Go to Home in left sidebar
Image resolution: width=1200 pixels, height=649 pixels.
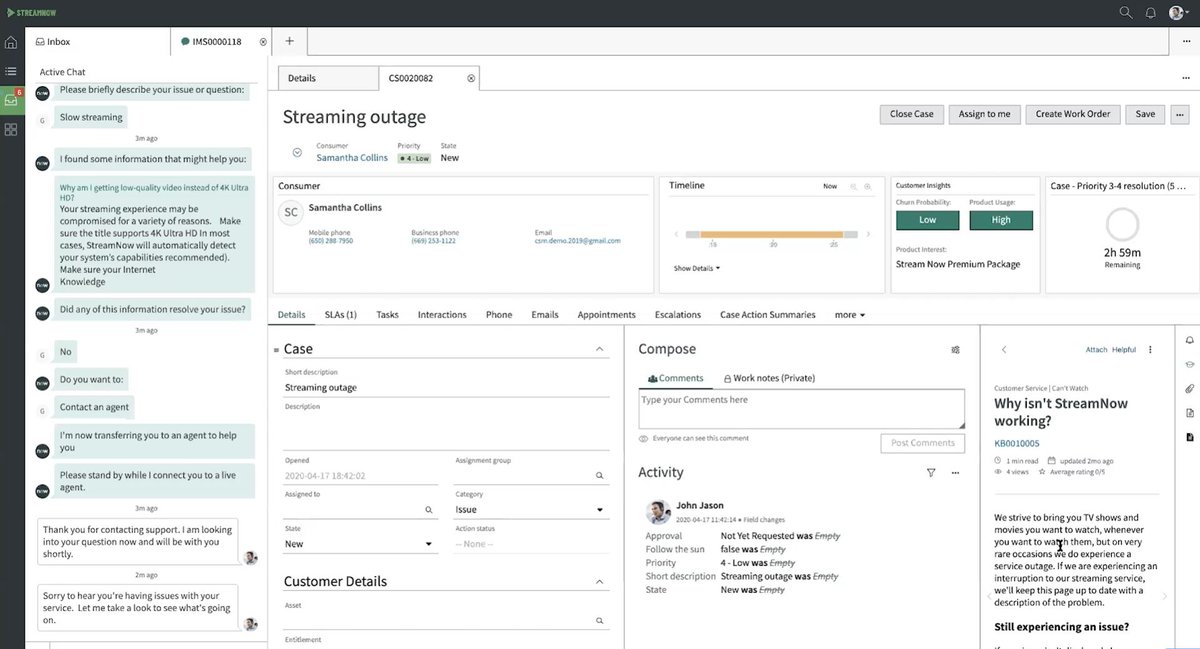(x=11, y=42)
